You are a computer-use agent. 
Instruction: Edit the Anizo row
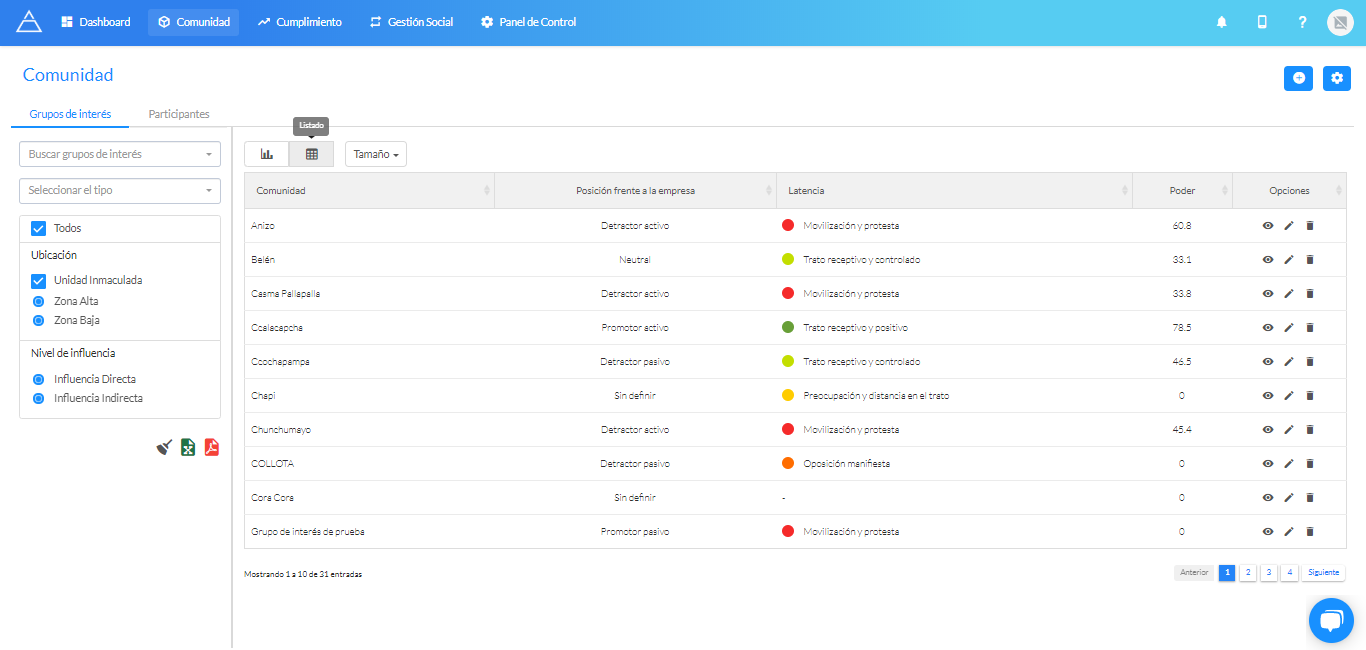pos(1289,226)
